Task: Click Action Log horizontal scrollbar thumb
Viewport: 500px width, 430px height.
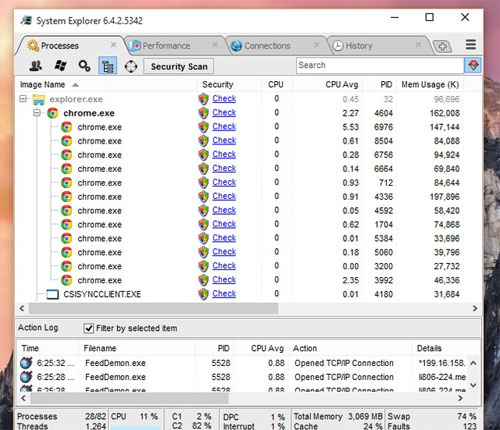Action: 129,398
